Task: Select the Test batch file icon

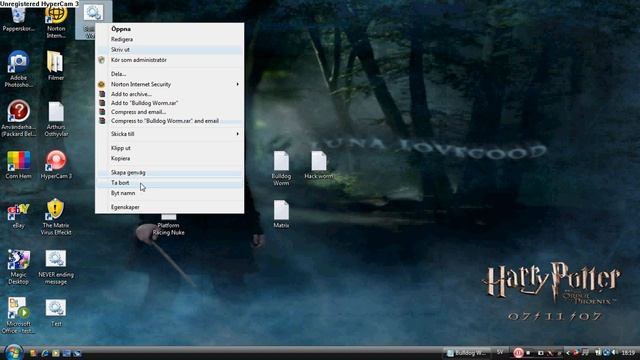Action: [x=56, y=313]
